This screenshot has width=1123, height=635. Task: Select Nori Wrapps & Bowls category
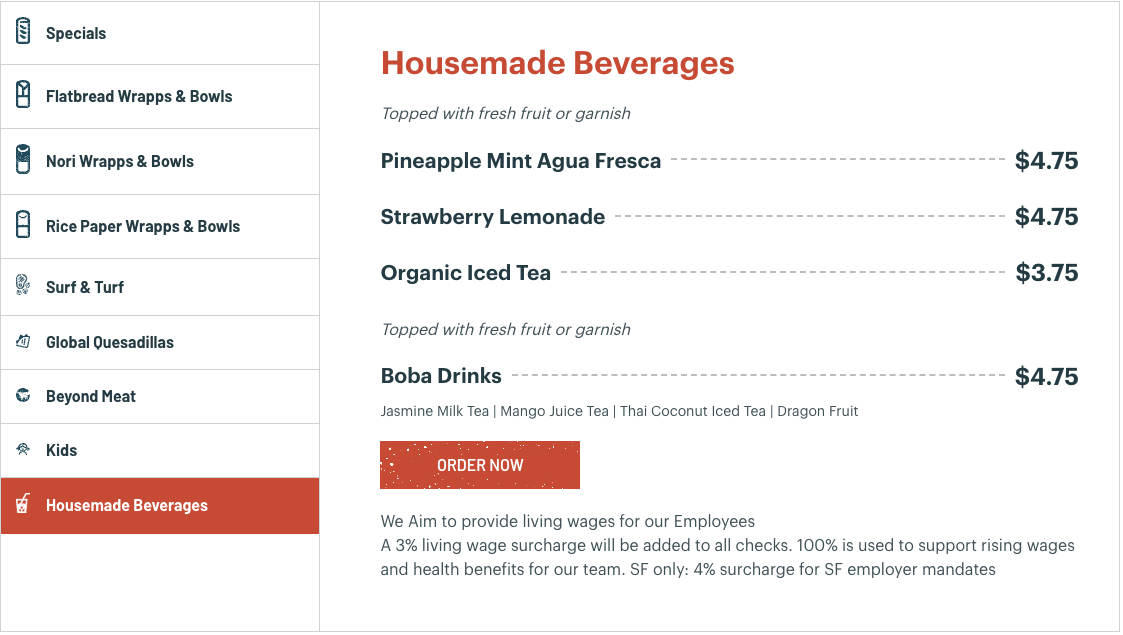tap(120, 161)
